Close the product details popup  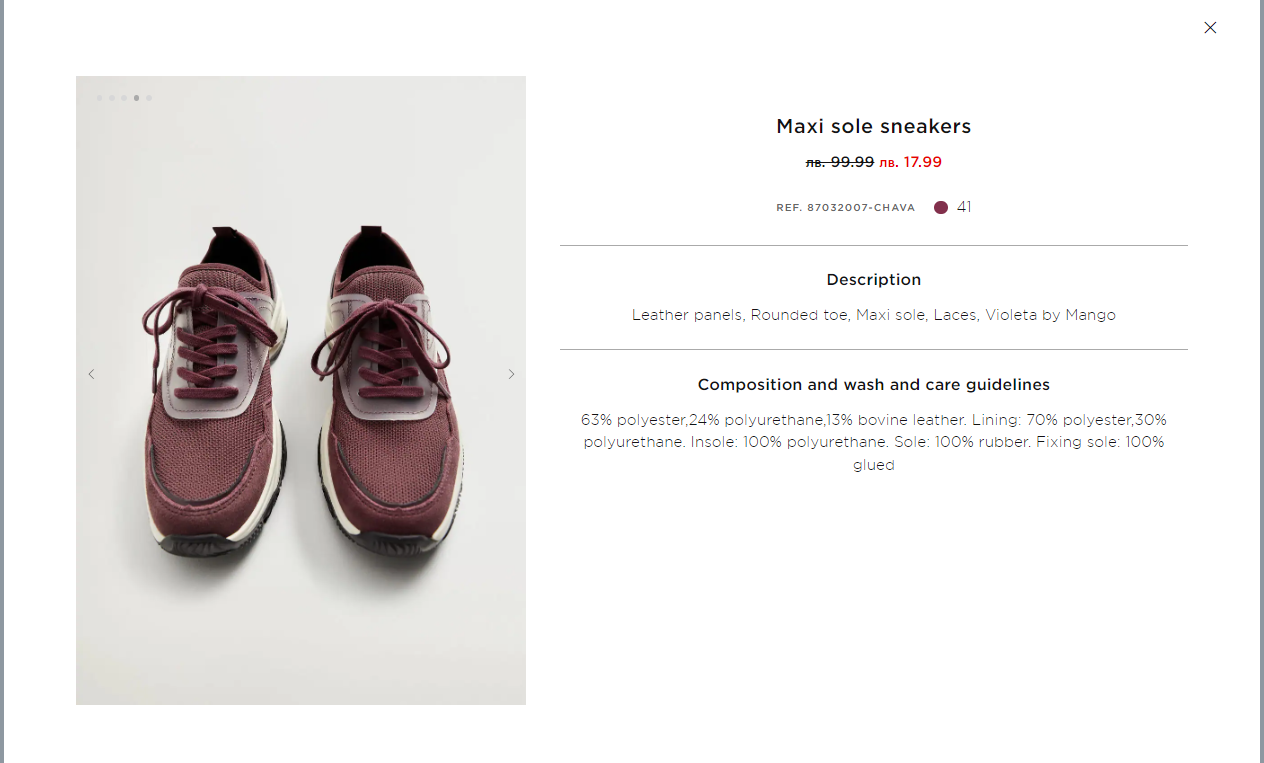point(1210,28)
